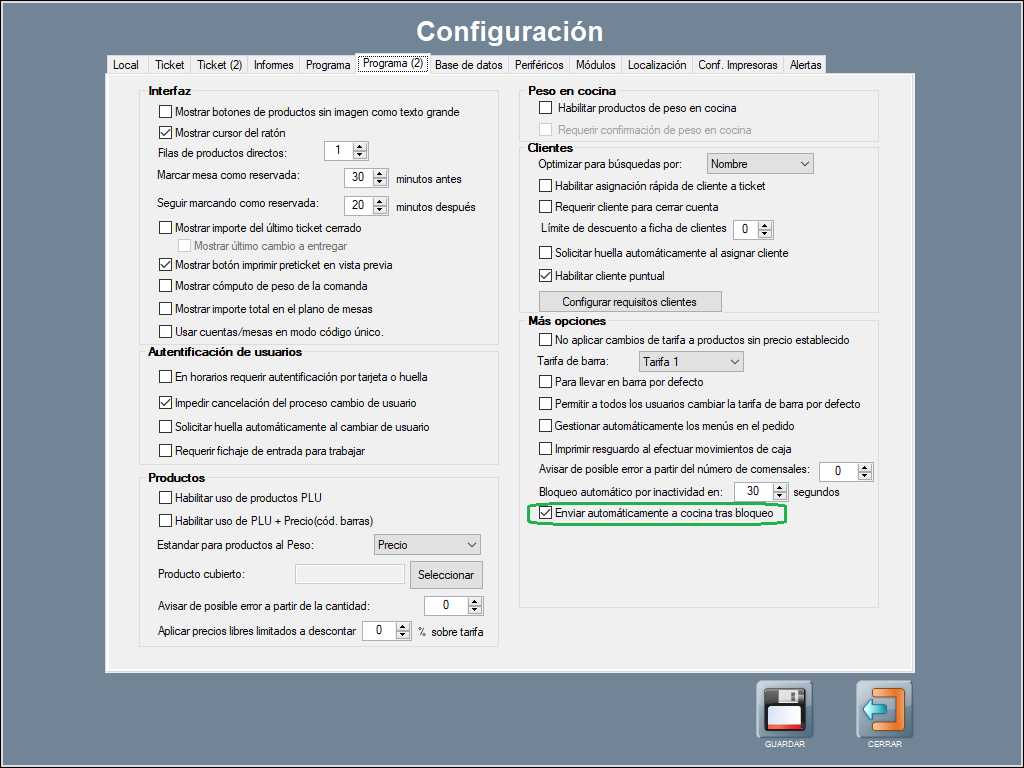
Task: Click the Cerrar exit icon
Action: click(x=884, y=709)
